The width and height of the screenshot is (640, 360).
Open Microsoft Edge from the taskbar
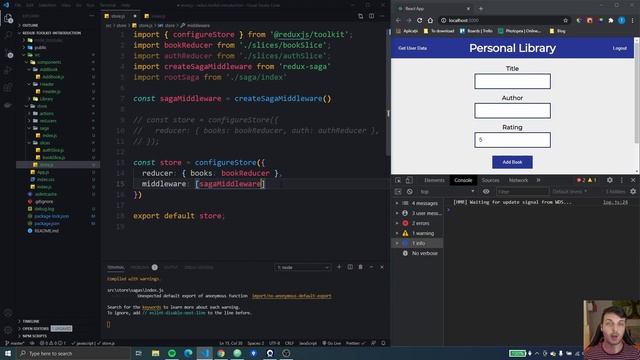pos(188,353)
